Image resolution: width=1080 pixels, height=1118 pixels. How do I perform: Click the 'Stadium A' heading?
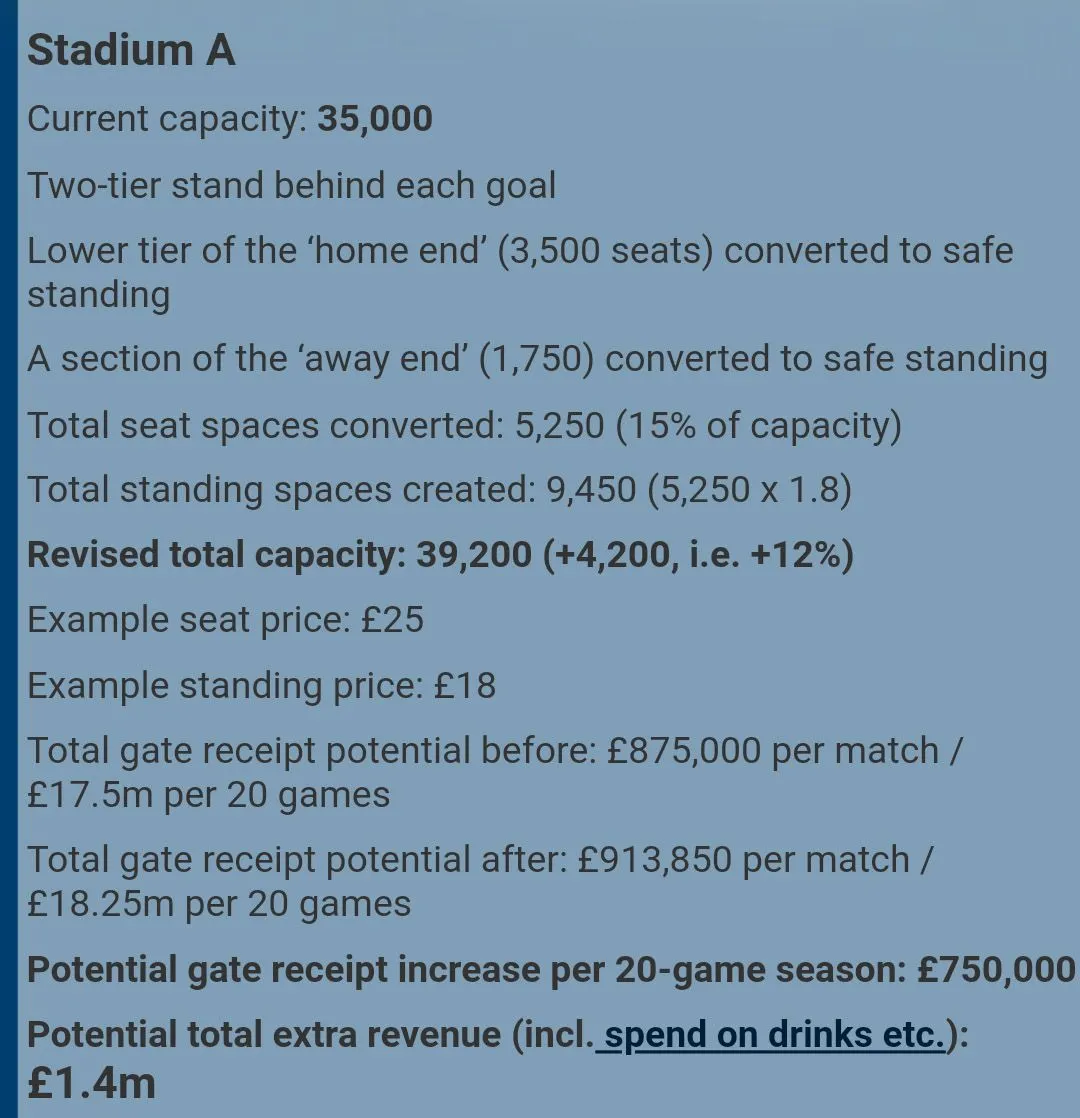131,50
